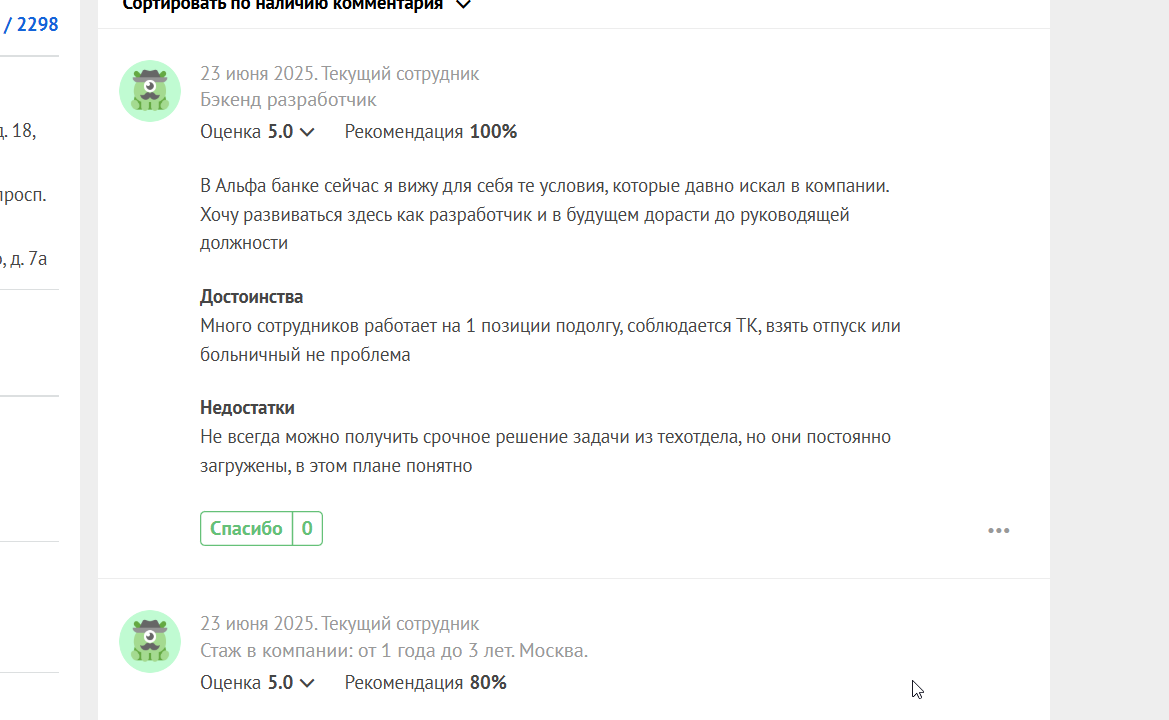Expand first review's rating 5.0 chevron
Screen dimensions: 1169x720
[307, 133]
